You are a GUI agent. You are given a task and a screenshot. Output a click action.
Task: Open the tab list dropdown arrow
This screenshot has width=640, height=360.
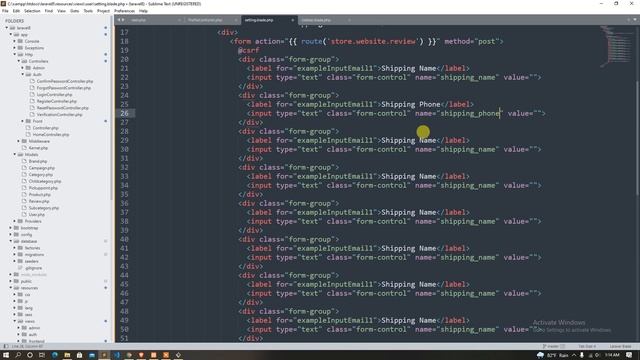point(635,20)
